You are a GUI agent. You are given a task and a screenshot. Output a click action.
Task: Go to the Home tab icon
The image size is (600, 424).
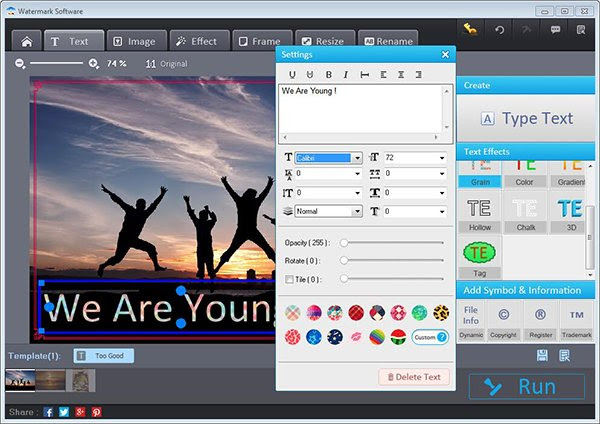26,41
